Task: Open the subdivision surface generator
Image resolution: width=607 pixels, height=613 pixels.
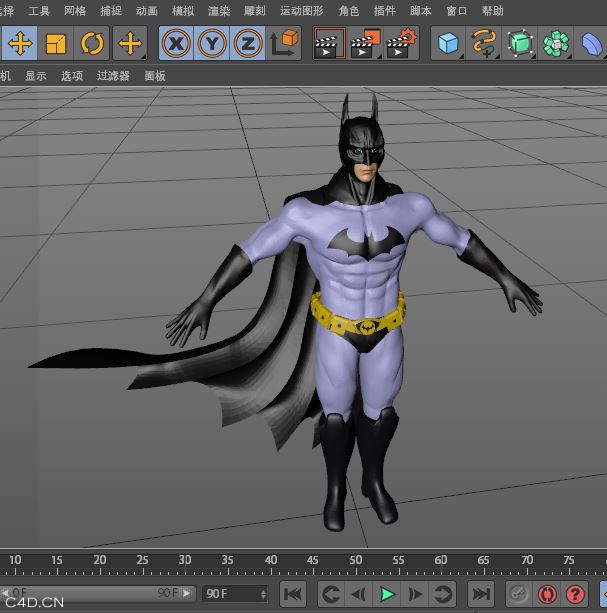Action: pos(520,43)
